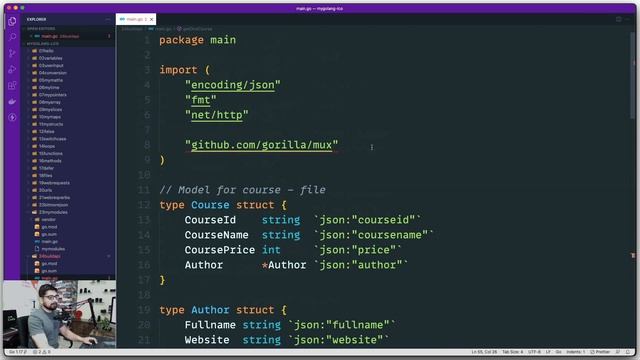Click the Course struct type name

coord(210,205)
